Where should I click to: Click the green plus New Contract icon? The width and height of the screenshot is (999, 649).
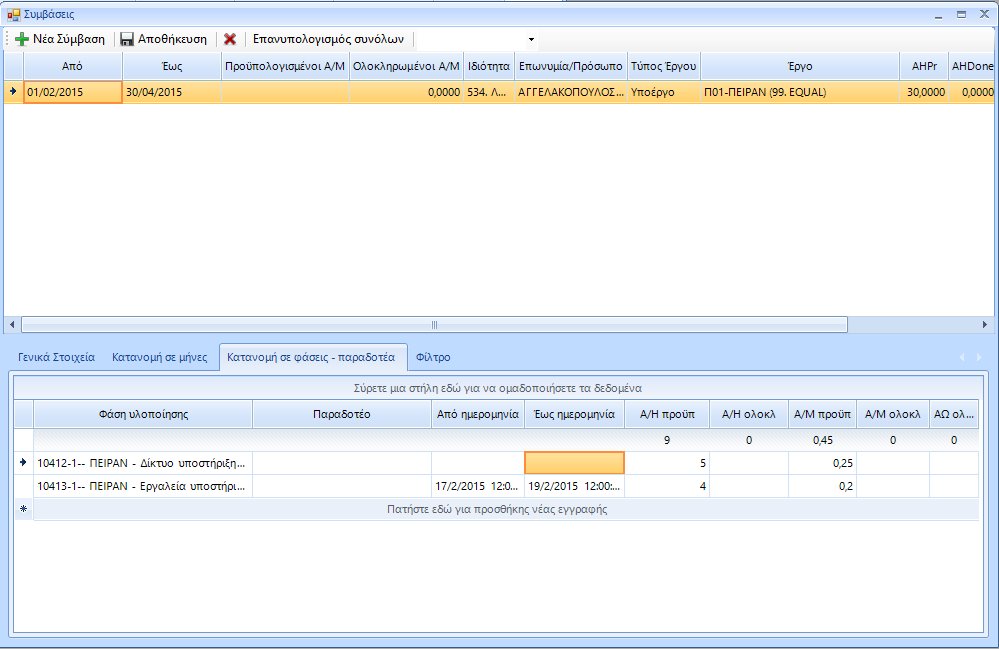(x=21, y=39)
